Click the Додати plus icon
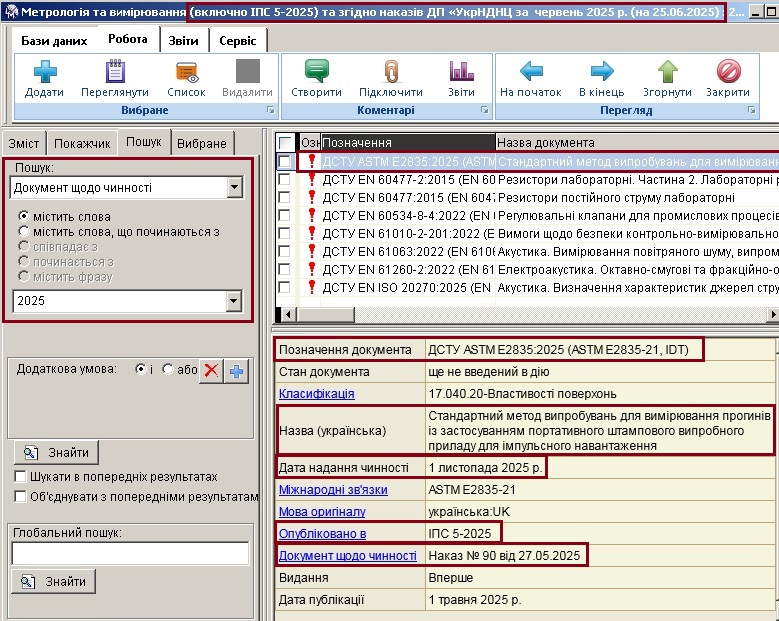The width and height of the screenshot is (779, 621). click(x=45, y=72)
